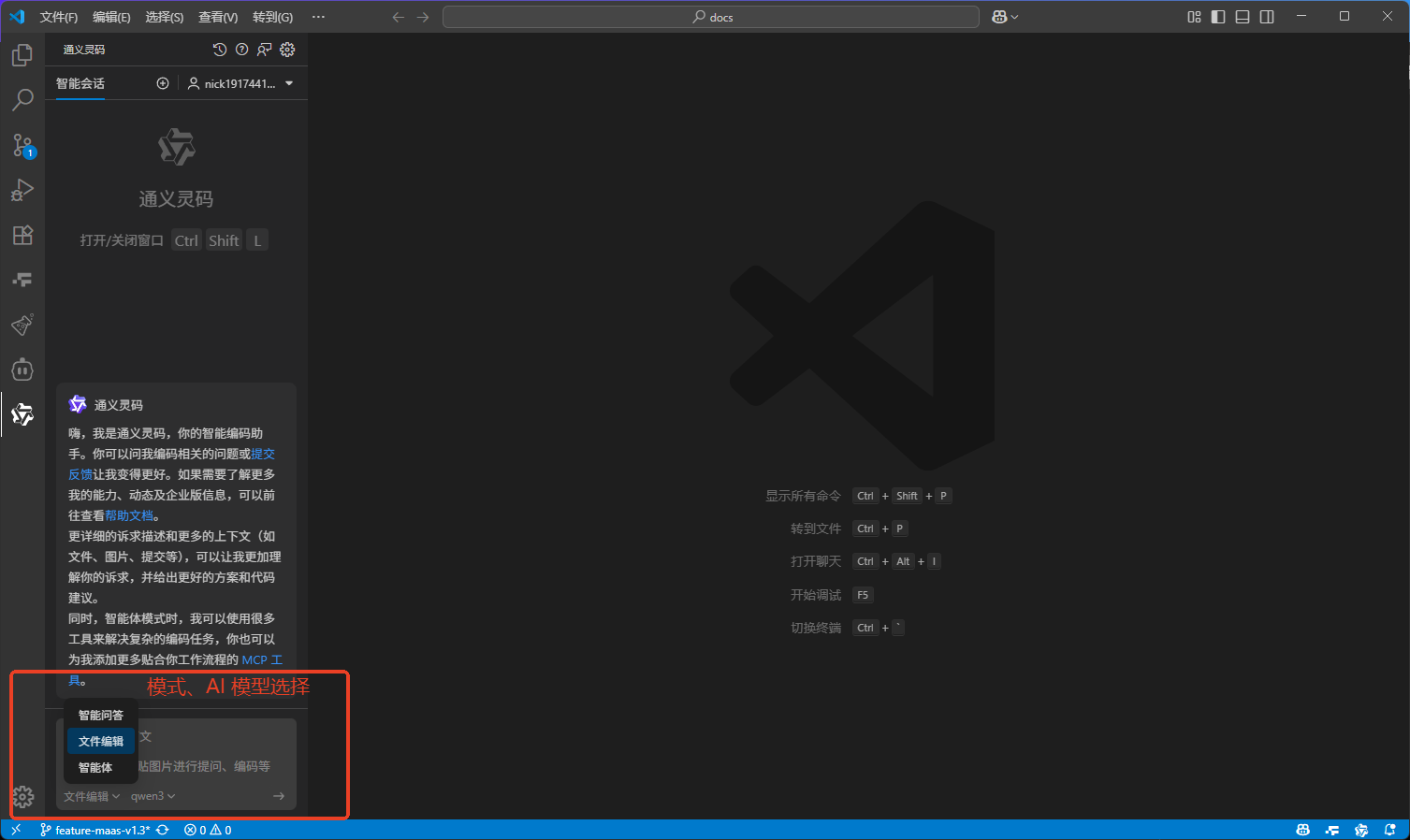Click 转到文件 shortcut hint

tap(816, 529)
